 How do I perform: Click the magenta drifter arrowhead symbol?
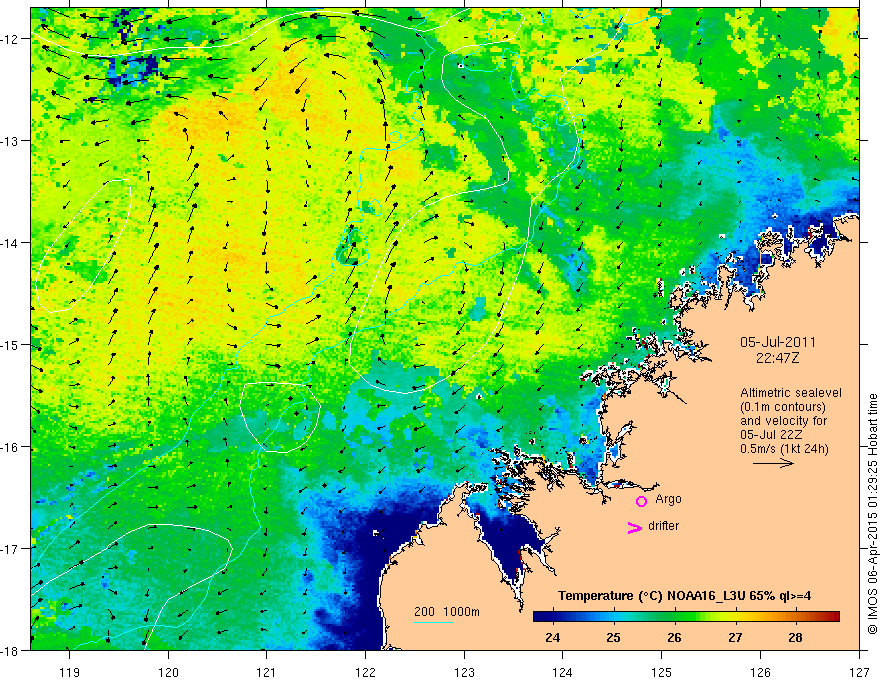pos(635,527)
